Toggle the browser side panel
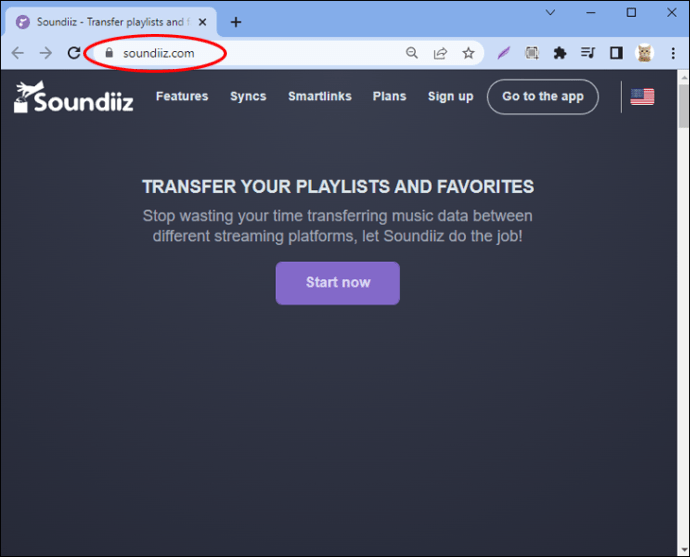690x557 pixels. pyautogui.click(x=616, y=53)
